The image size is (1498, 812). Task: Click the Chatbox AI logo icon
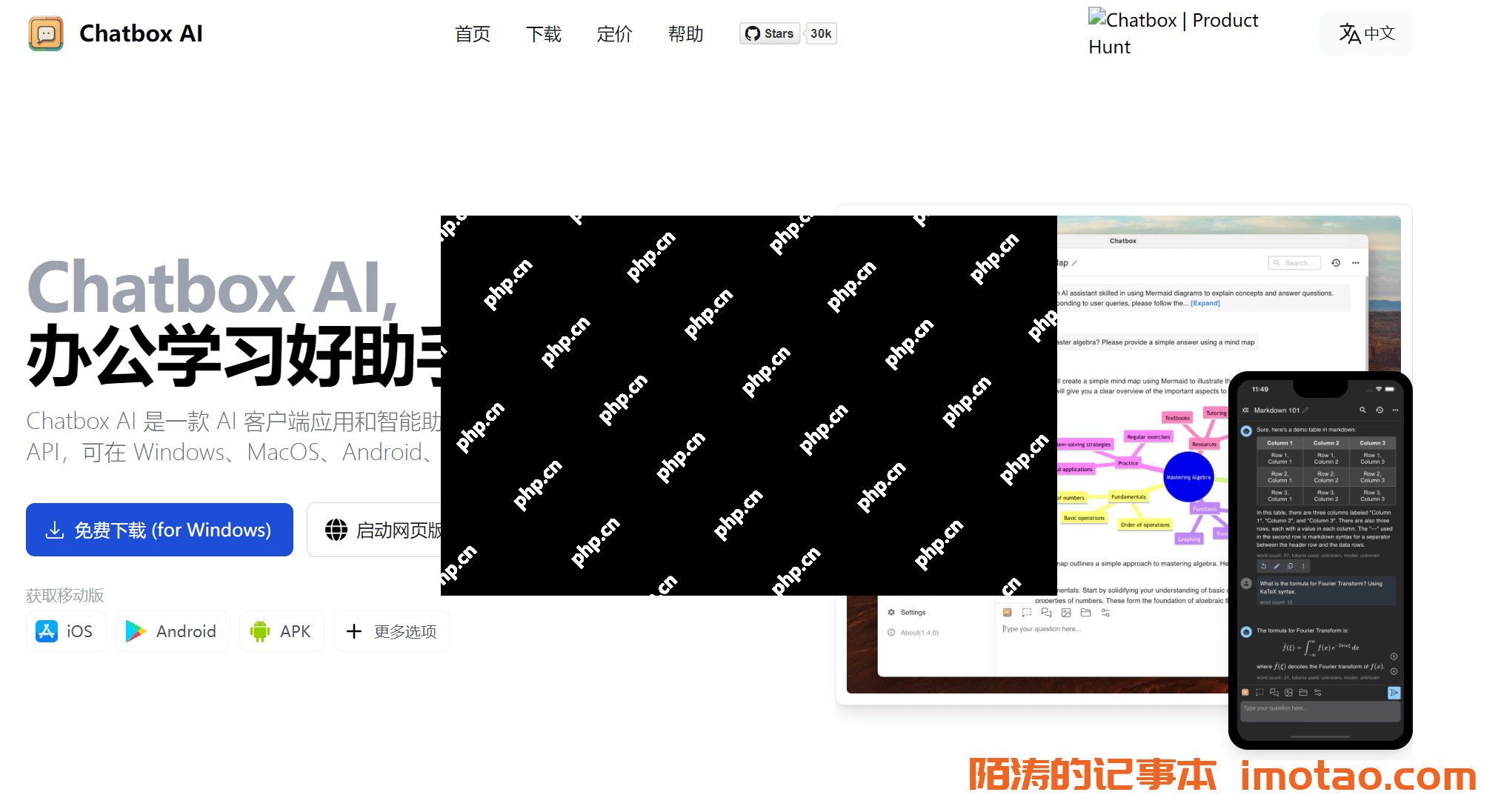click(x=46, y=33)
